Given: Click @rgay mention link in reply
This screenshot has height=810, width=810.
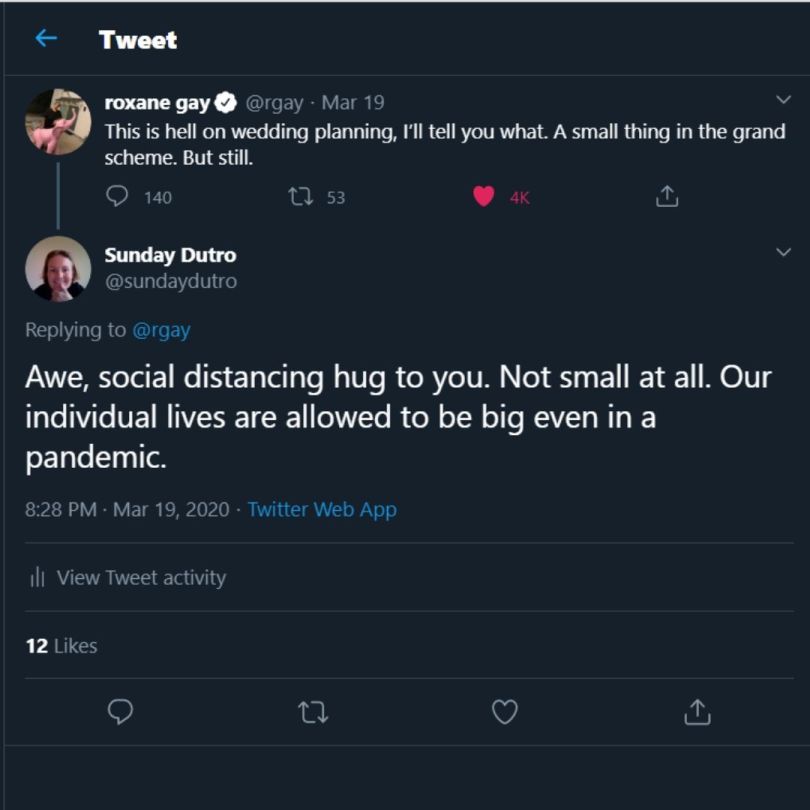Looking at the screenshot, I should tap(161, 330).
